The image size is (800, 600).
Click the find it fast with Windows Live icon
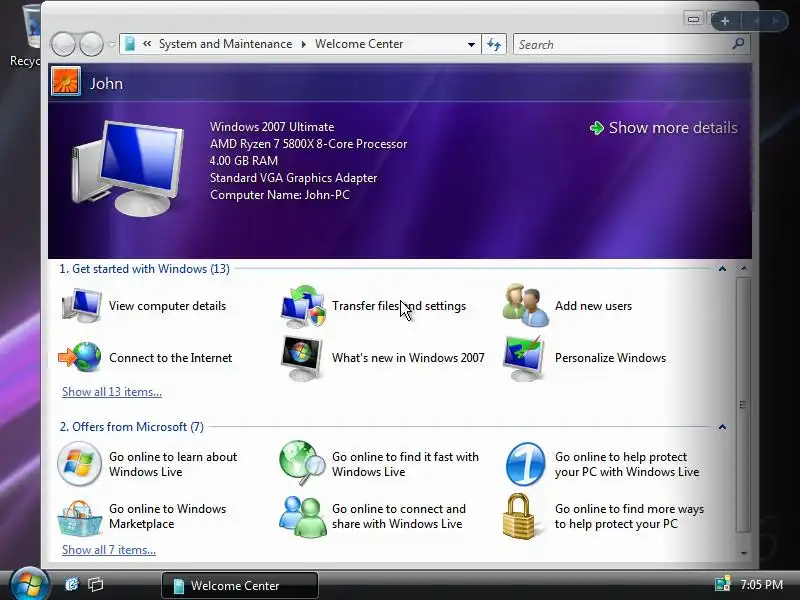[x=303, y=463]
